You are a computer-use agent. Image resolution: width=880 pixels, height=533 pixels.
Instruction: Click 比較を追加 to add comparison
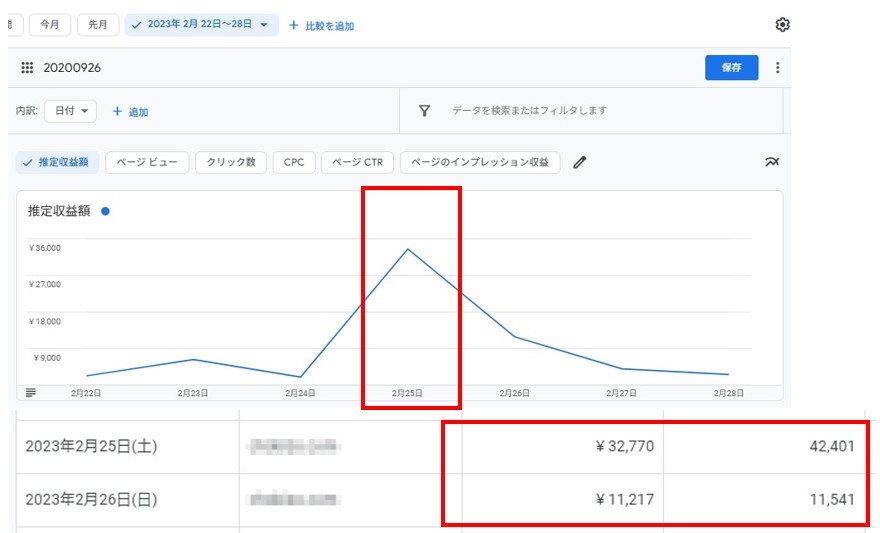pyautogui.click(x=321, y=26)
